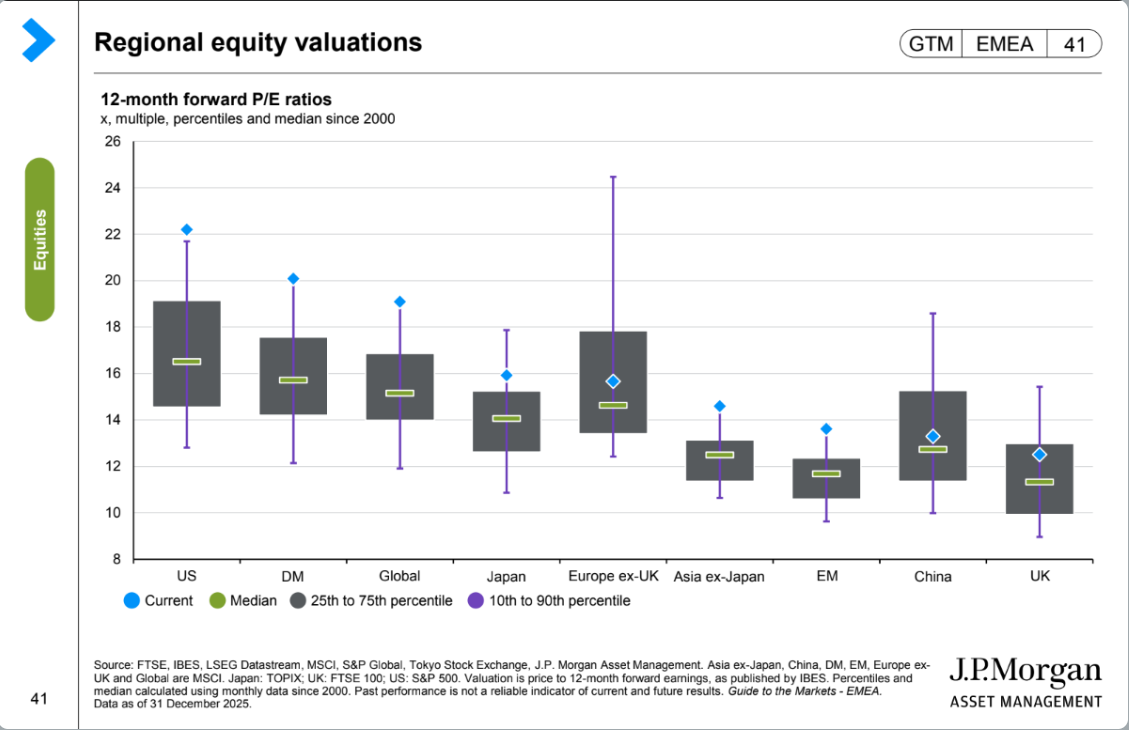
Task: Select the green Equities side tab
Action: [x=40, y=239]
